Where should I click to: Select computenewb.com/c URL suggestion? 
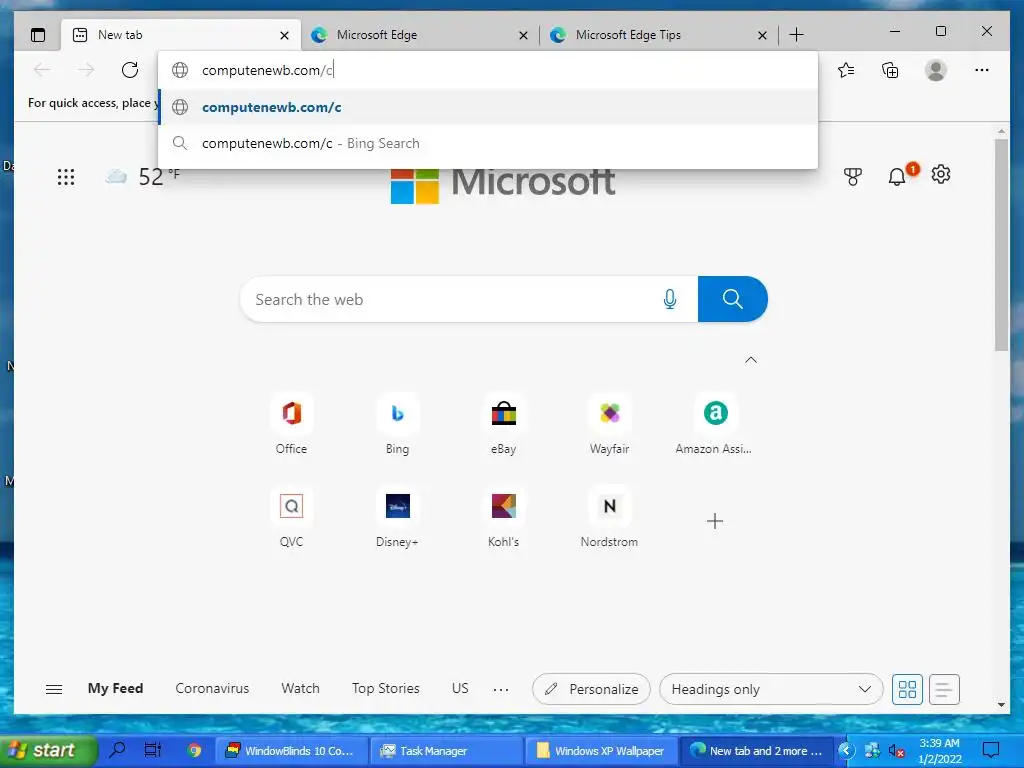tap(488, 107)
